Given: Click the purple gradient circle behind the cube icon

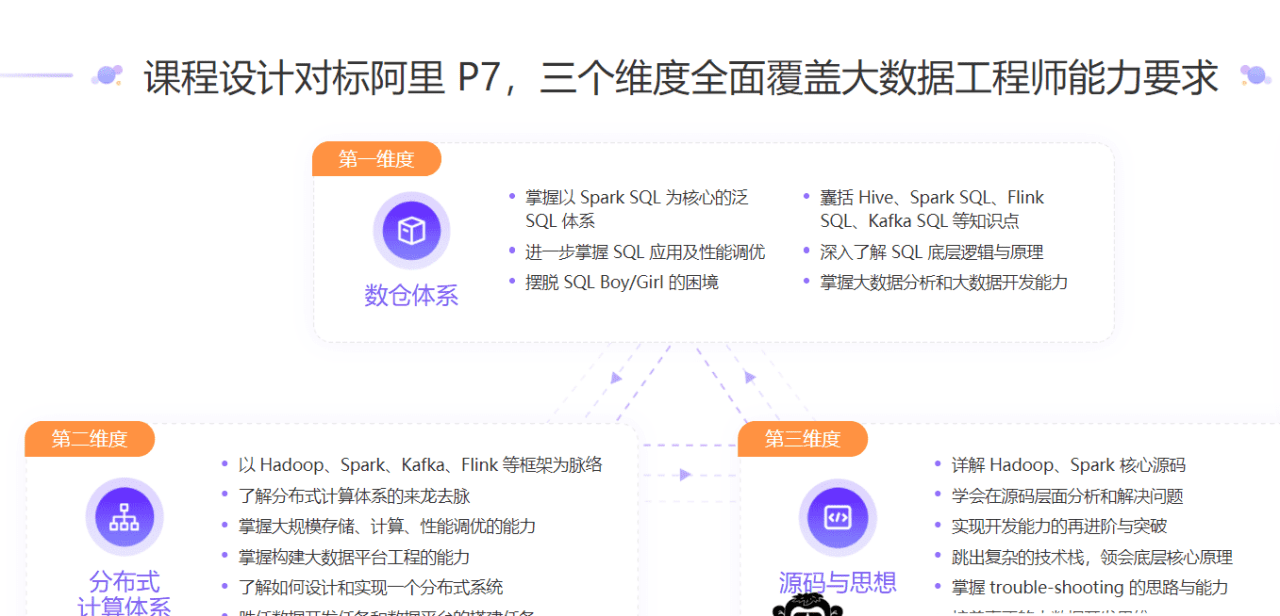Looking at the screenshot, I should (411, 230).
